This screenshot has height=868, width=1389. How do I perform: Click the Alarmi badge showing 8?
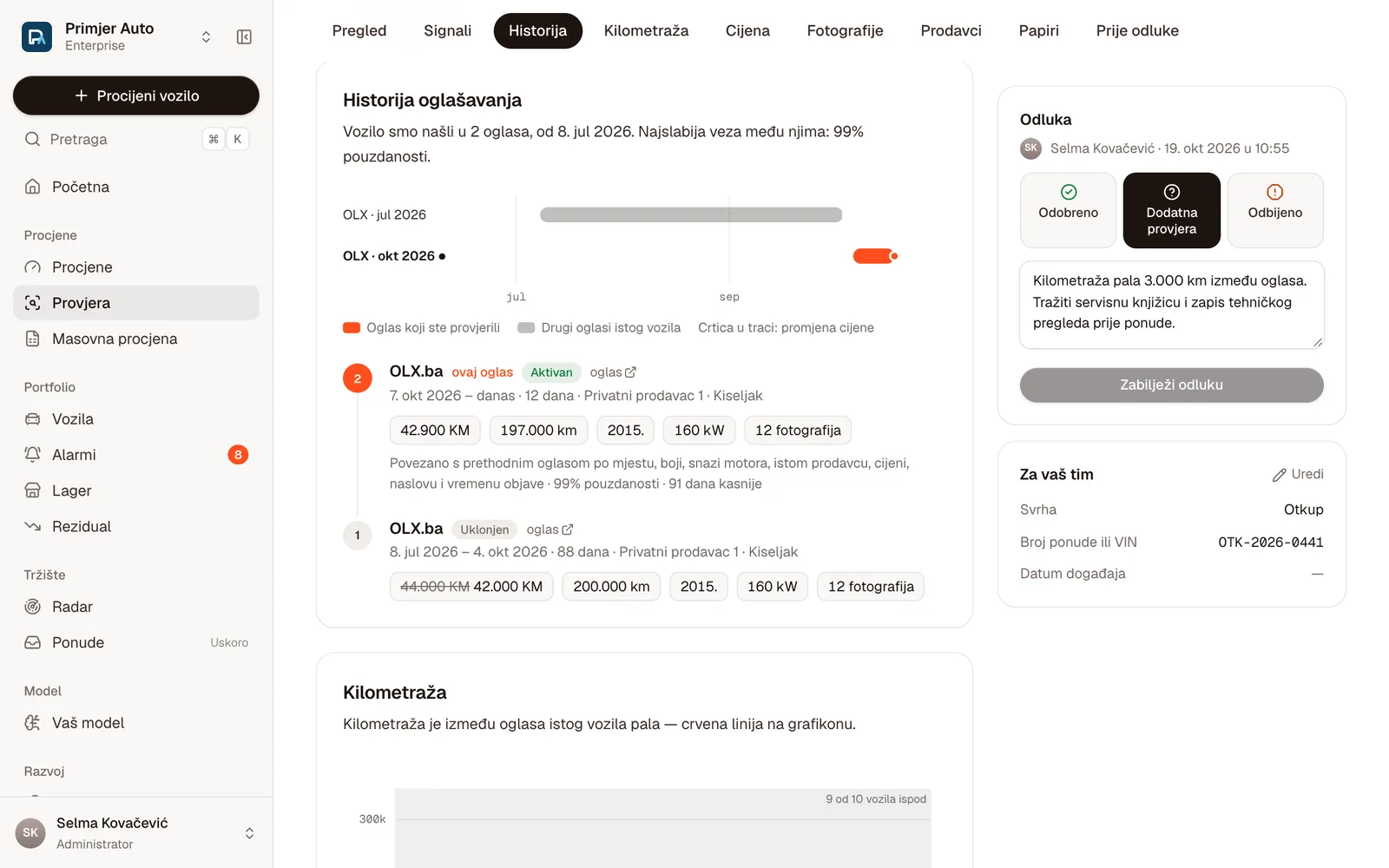pos(238,455)
